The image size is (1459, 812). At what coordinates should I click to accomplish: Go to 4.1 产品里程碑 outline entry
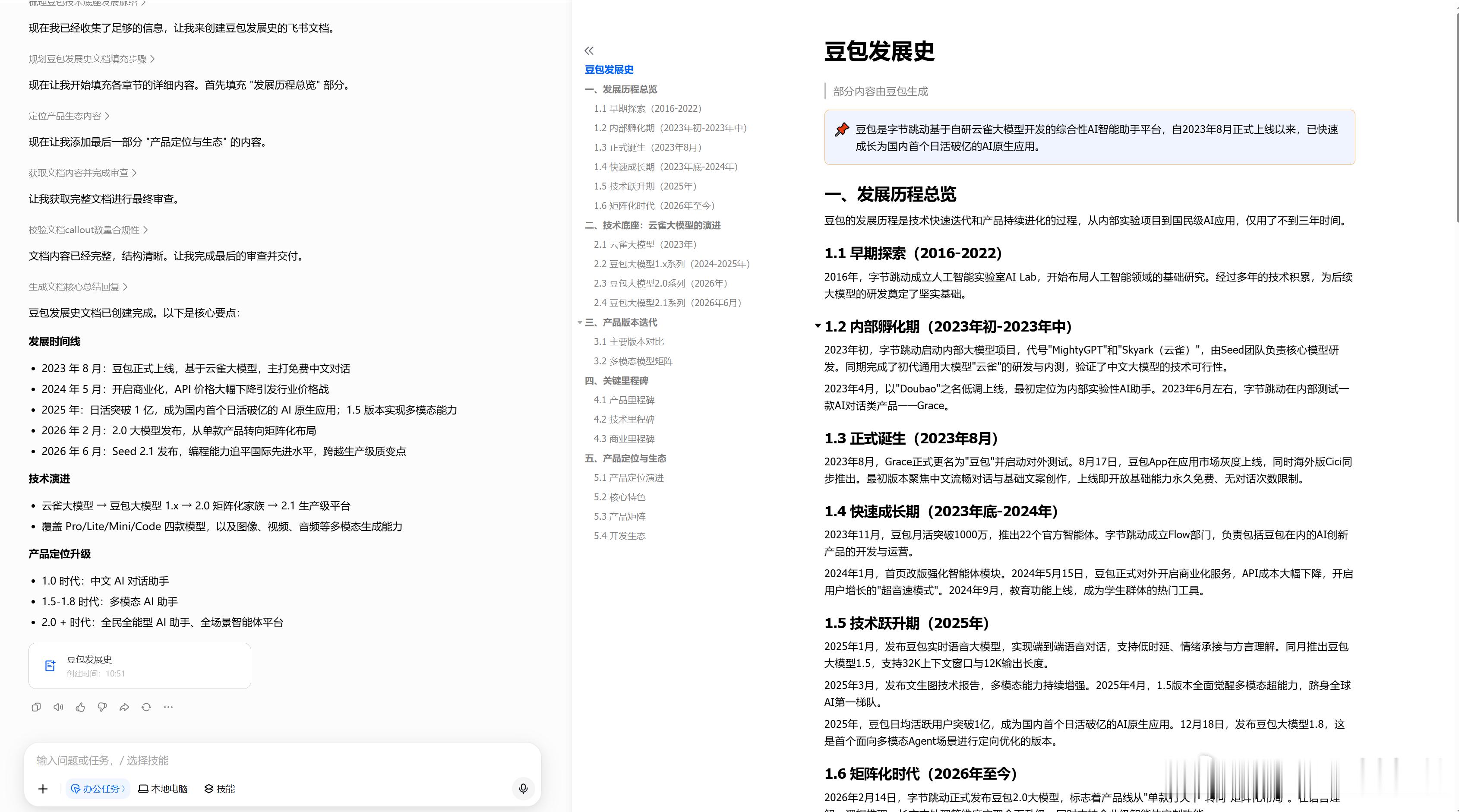pos(624,400)
